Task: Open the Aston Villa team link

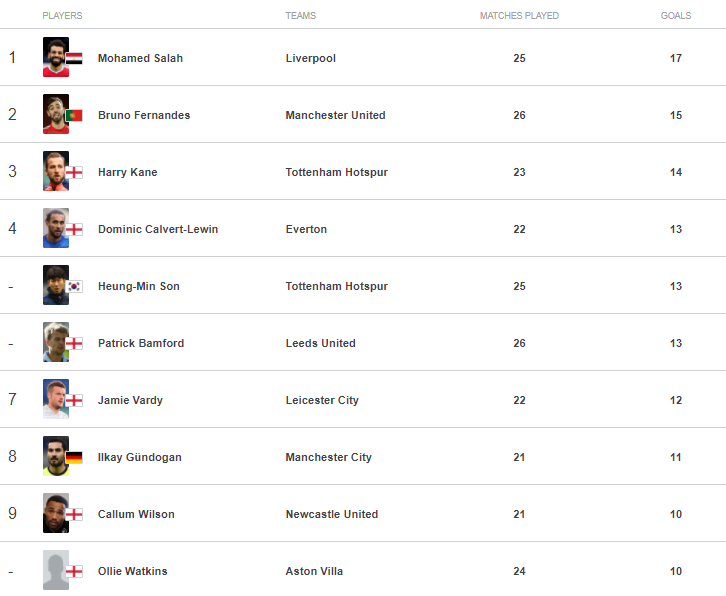Action: (x=314, y=571)
